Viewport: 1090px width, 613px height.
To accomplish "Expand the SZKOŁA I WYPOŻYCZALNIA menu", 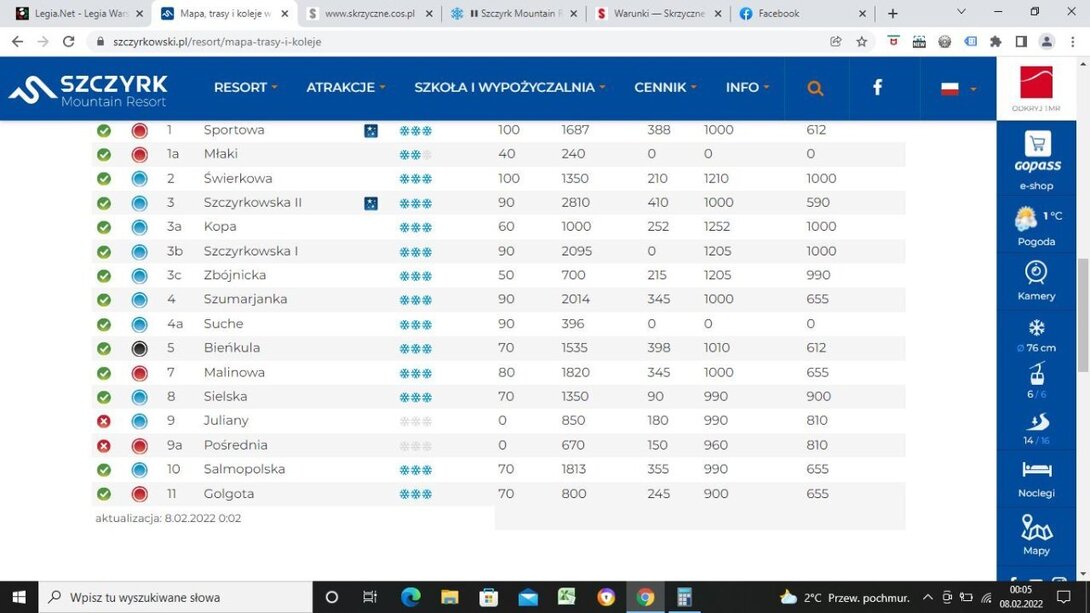I will (x=510, y=88).
